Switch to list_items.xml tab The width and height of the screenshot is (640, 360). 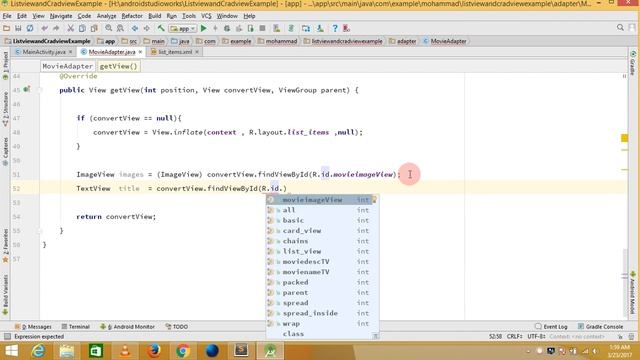(x=175, y=52)
